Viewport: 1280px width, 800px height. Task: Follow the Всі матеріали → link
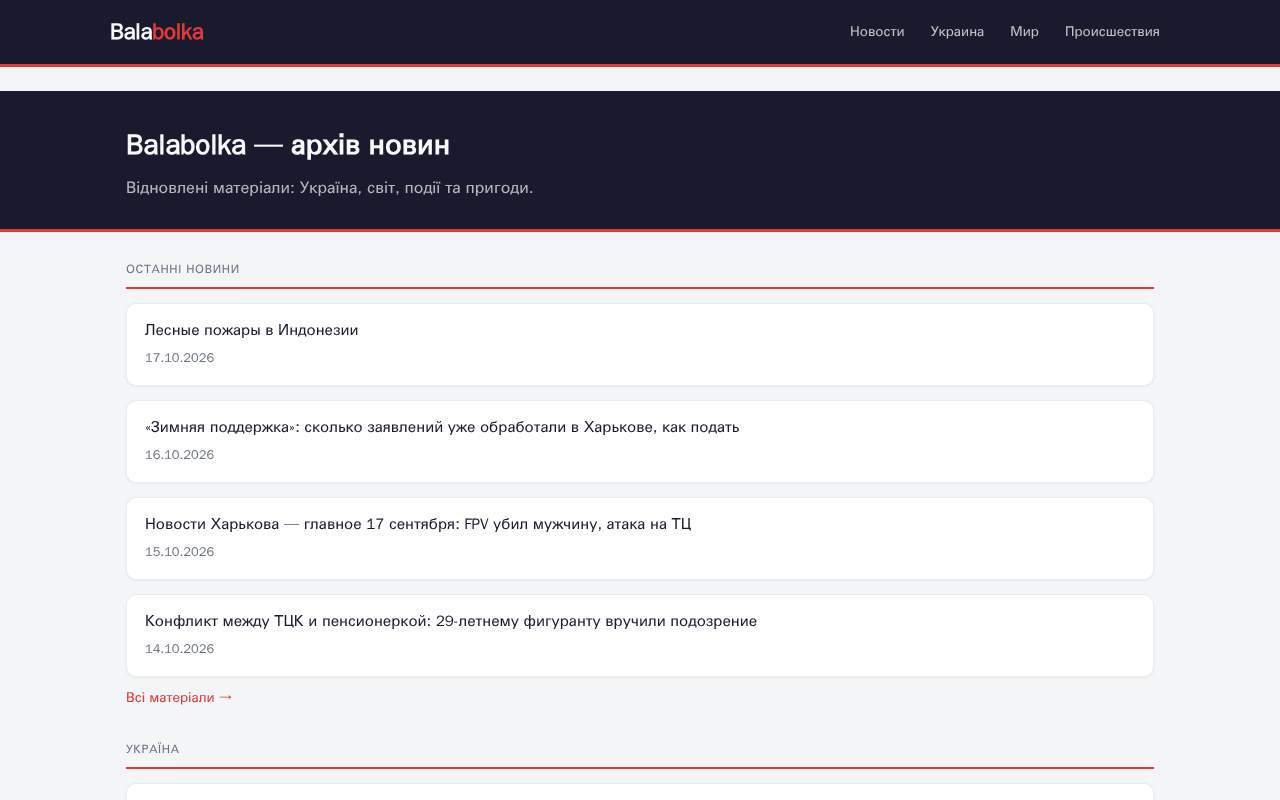179,697
